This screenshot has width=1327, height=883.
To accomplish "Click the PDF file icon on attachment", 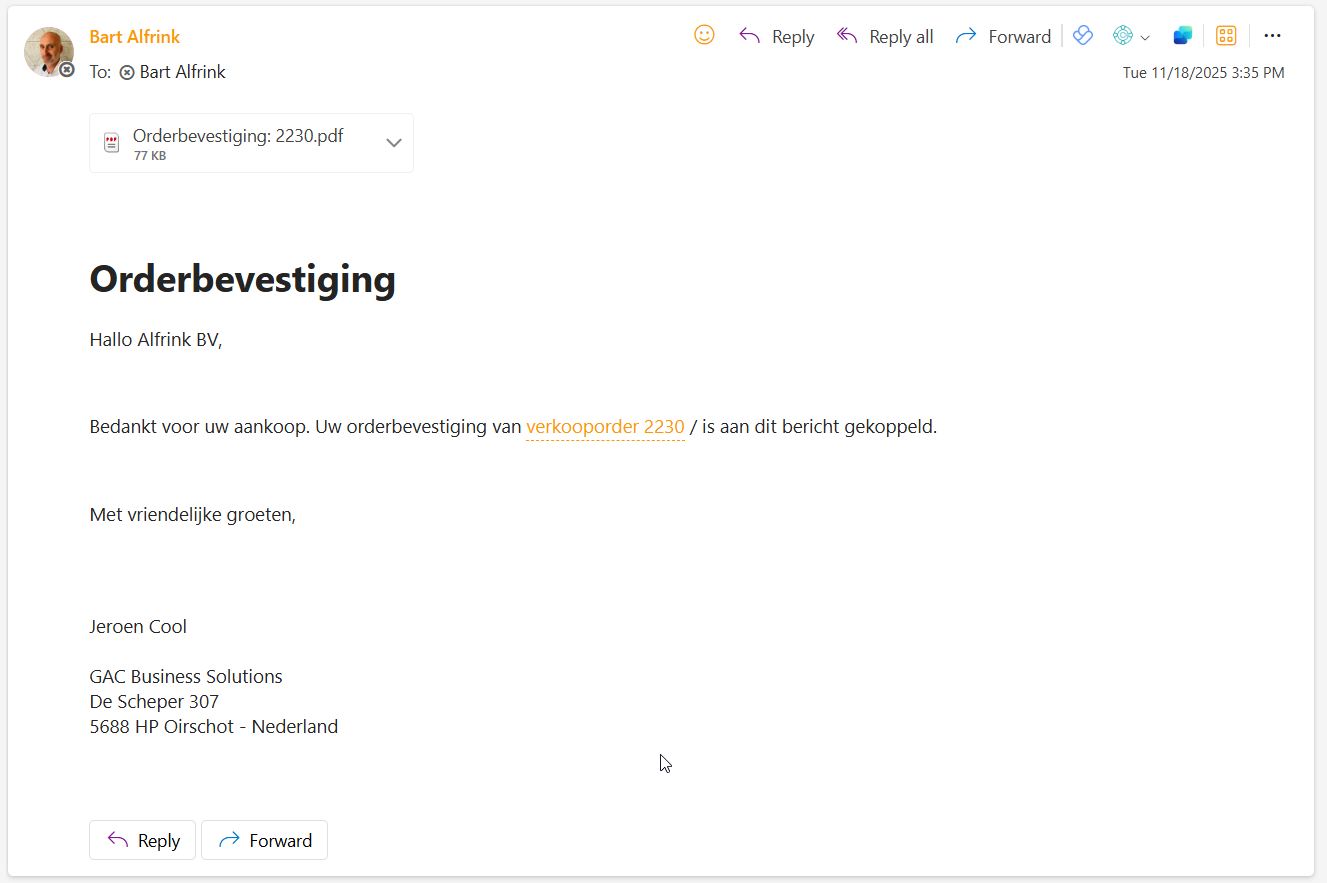I will click(112, 143).
